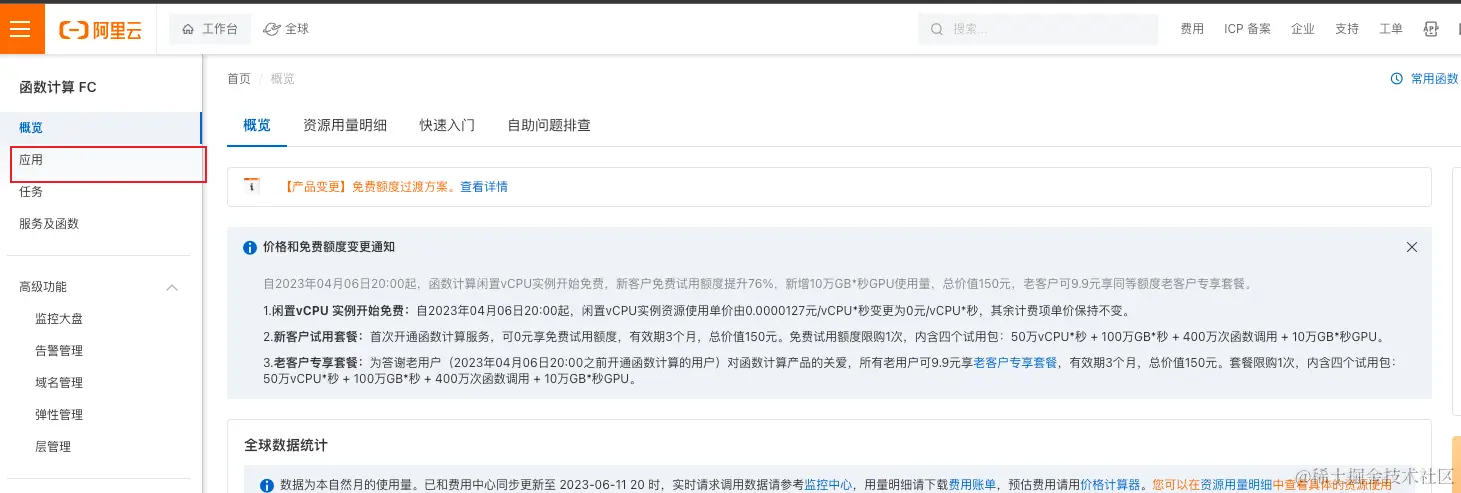Close the price change notice
The height and width of the screenshot is (493, 1461).
tap(1412, 247)
